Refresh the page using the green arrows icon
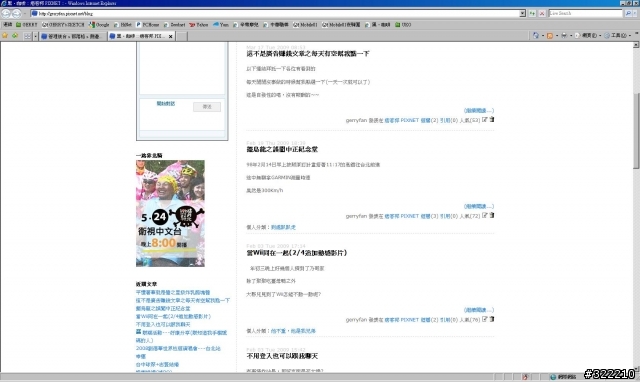Image resolution: width=640 pixels, height=382 pixels. point(532,13)
